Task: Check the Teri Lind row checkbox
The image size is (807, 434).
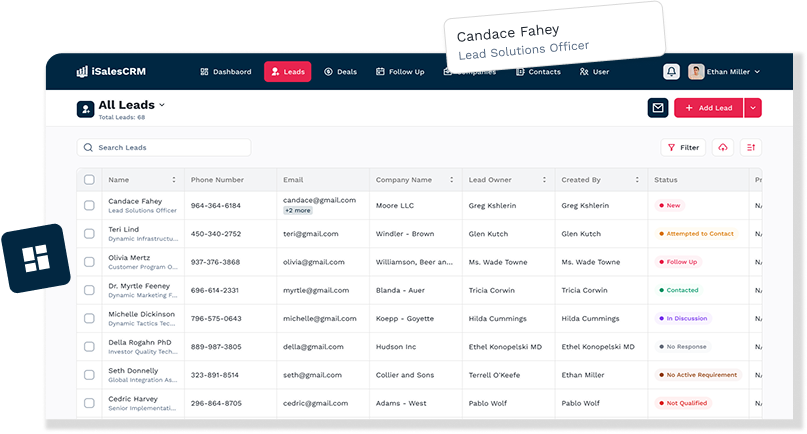Action: [x=89, y=234]
